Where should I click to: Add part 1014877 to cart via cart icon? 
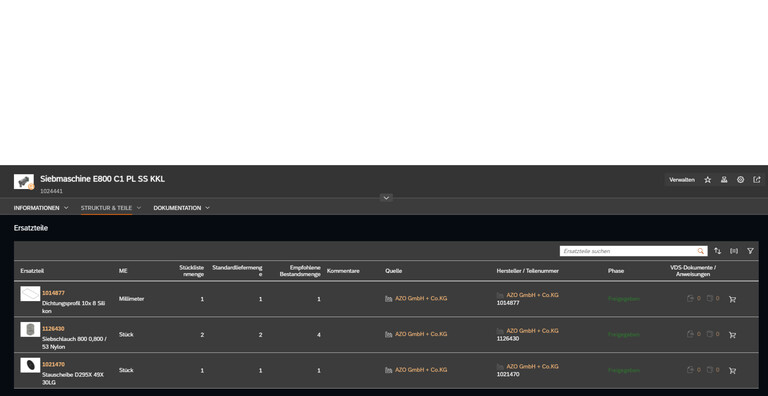(x=732, y=299)
